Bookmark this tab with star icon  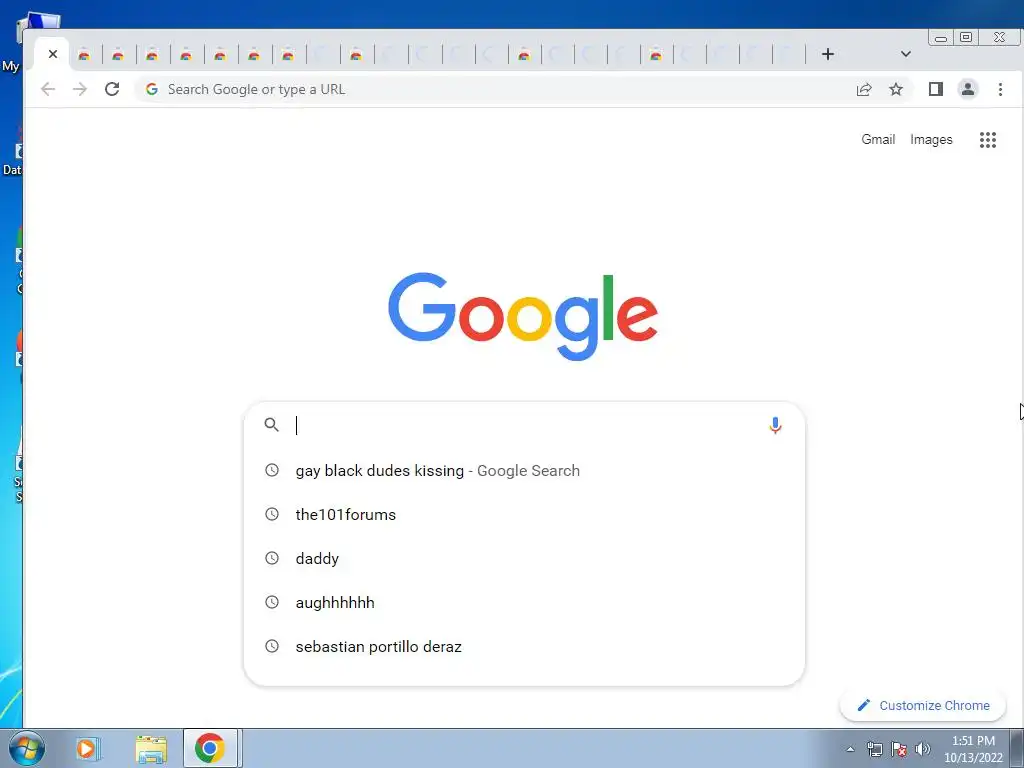(x=896, y=89)
